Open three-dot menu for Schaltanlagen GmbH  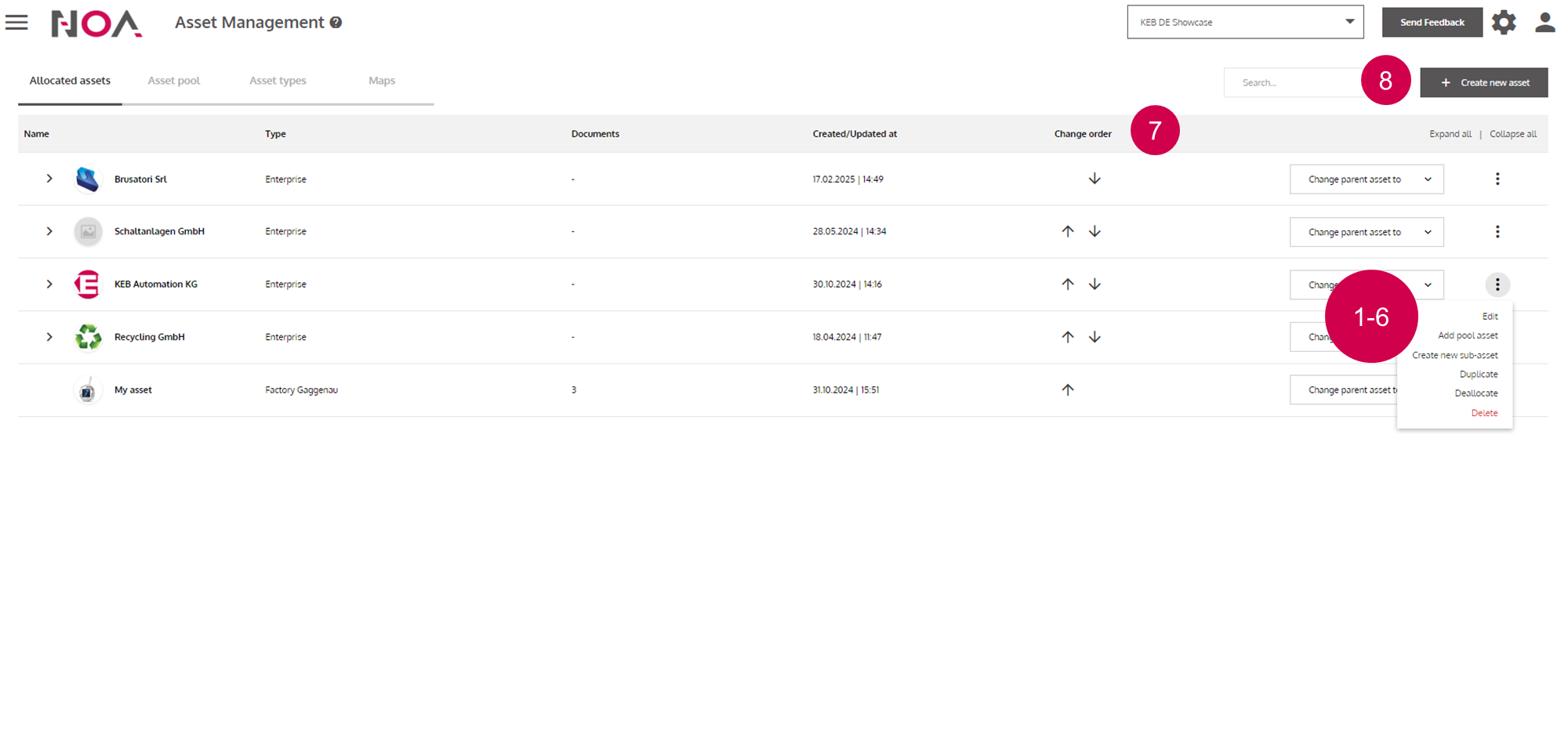tap(1497, 232)
